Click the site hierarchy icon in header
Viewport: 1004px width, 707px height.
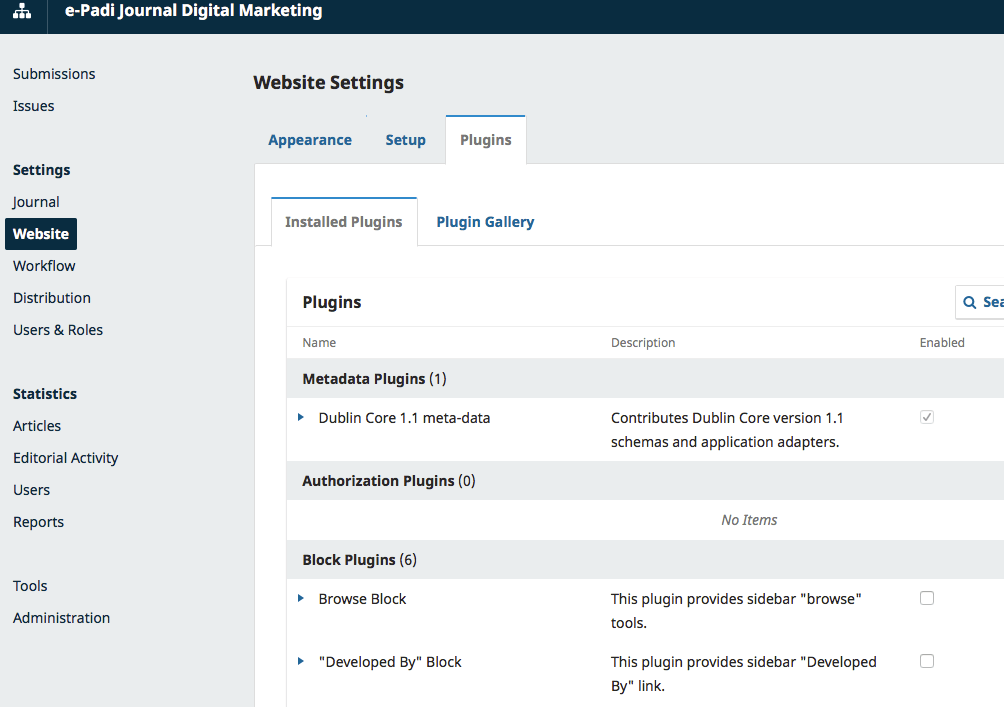click(22, 13)
